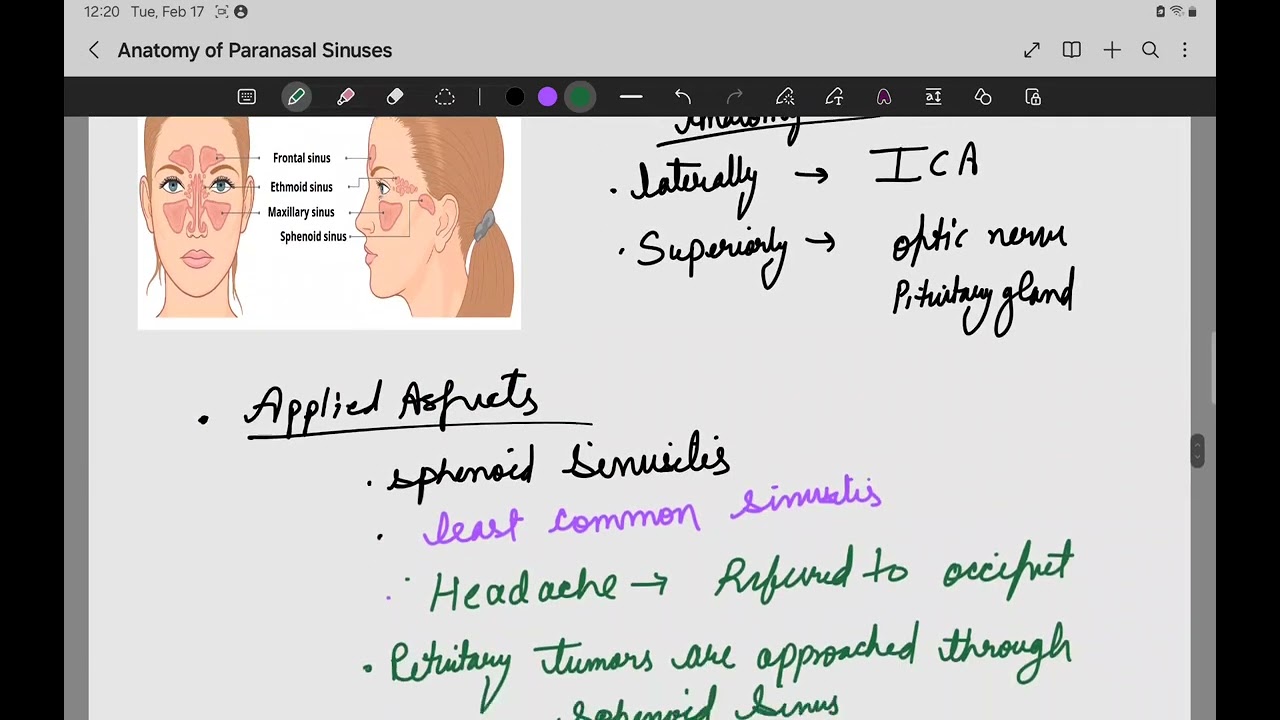1280x720 pixels.
Task: Add new content with plus icon
Action: tap(1112, 50)
